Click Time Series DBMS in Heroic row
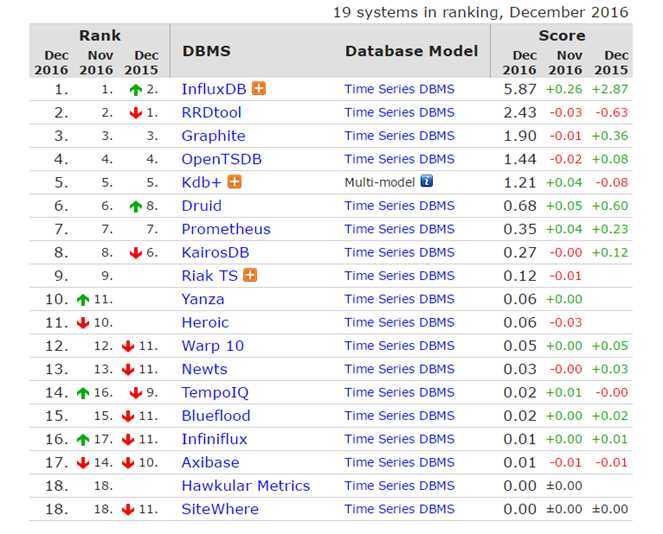663x534 pixels. (x=400, y=323)
